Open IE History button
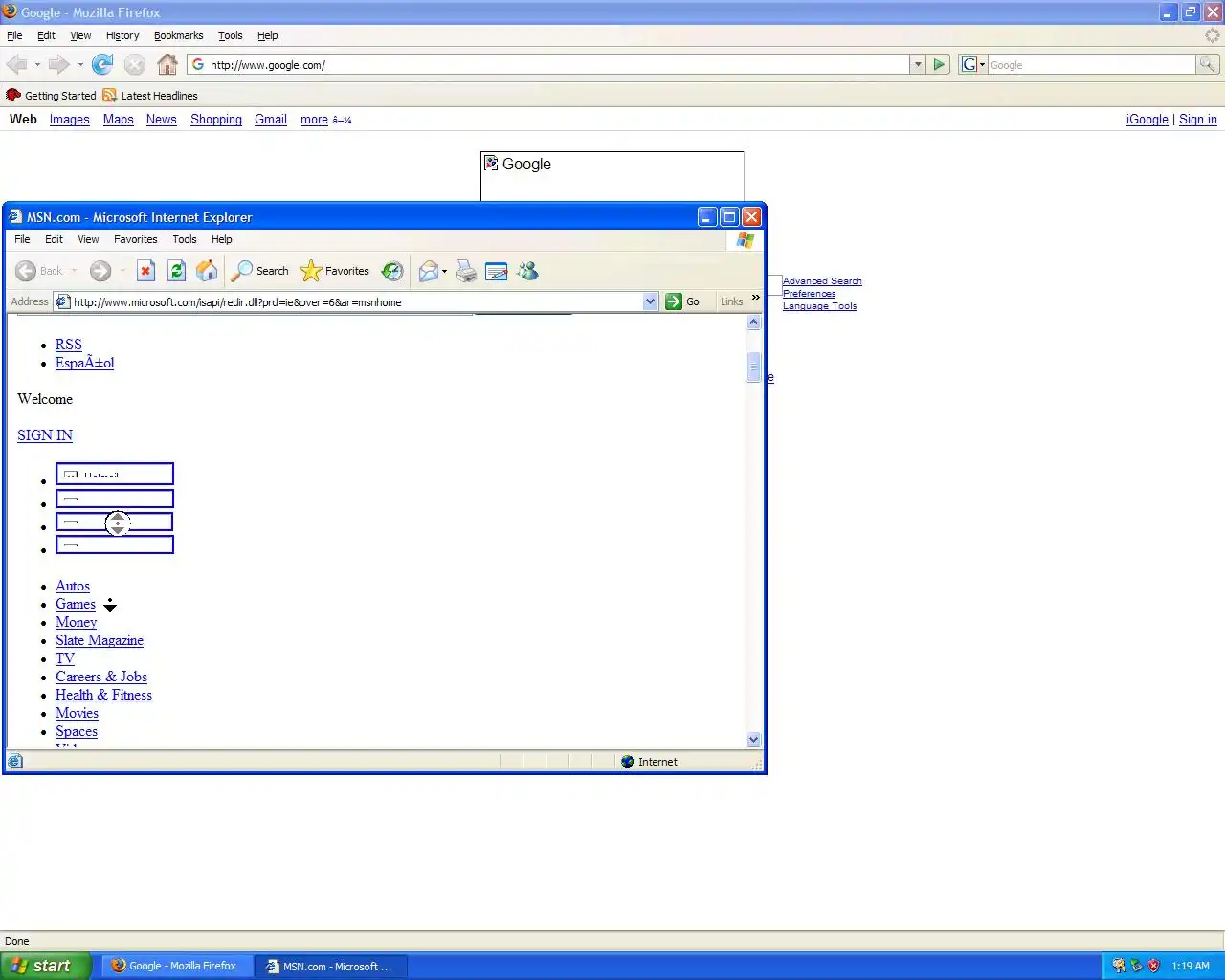Viewport: 1225px width, 980px height. tap(392, 271)
